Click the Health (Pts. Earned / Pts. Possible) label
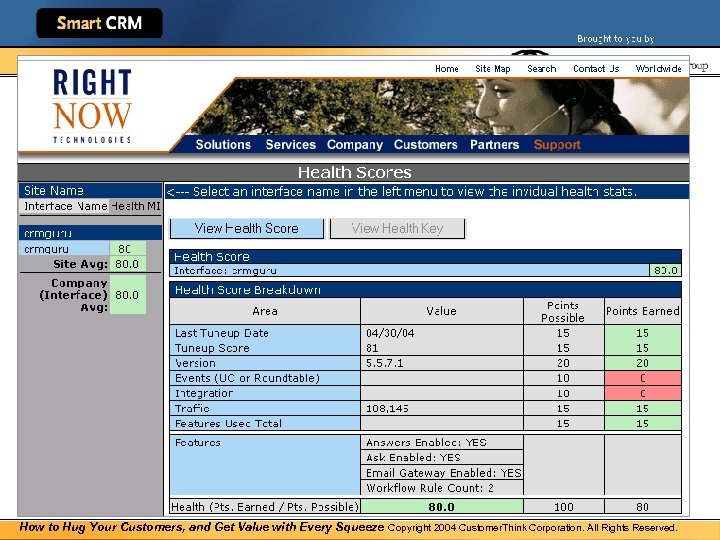The width and height of the screenshot is (720, 540). [x=265, y=506]
